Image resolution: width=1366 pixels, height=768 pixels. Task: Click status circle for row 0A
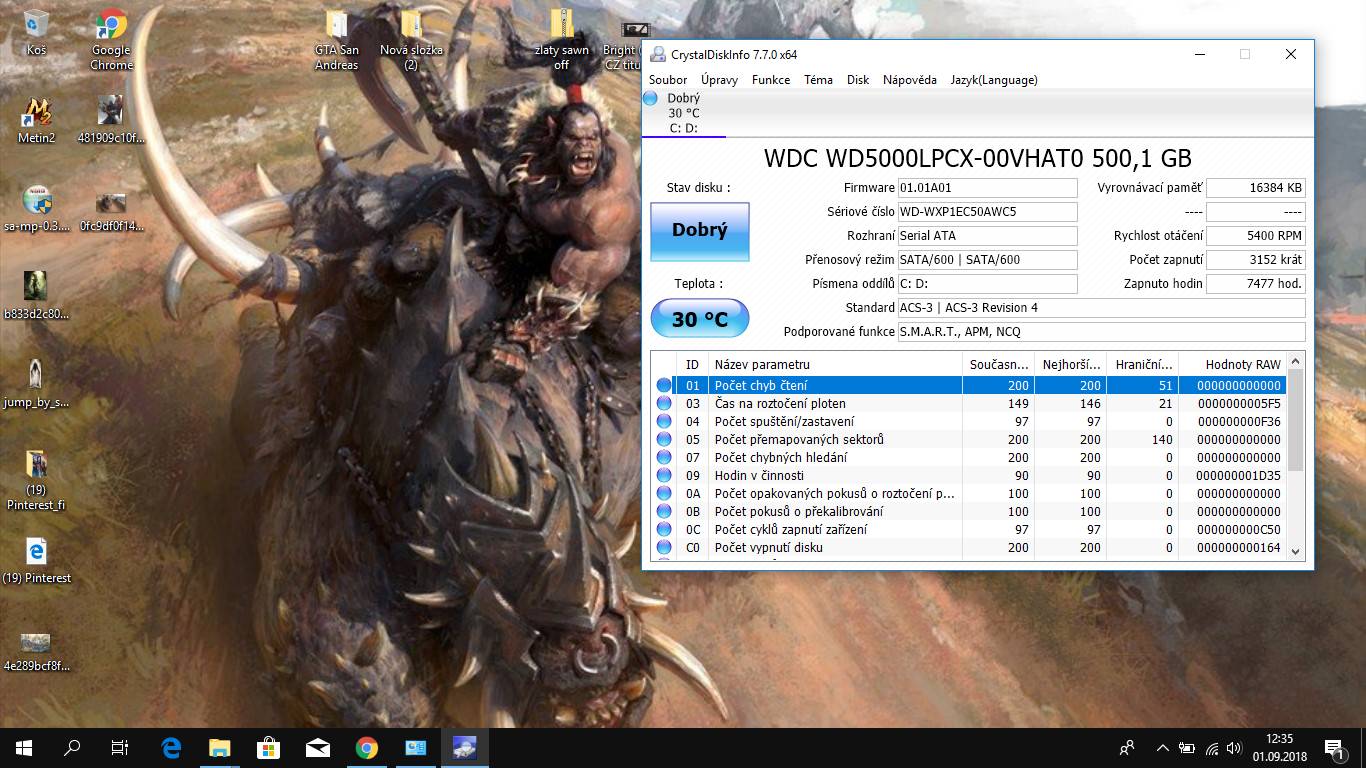pyautogui.click(x=664, y=493)
